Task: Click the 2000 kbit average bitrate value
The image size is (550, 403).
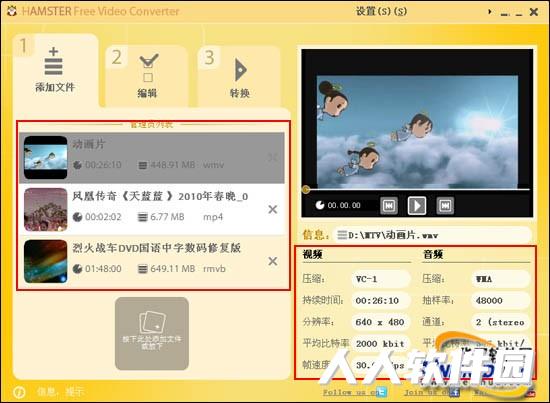Action: click(x=381, y=344)
